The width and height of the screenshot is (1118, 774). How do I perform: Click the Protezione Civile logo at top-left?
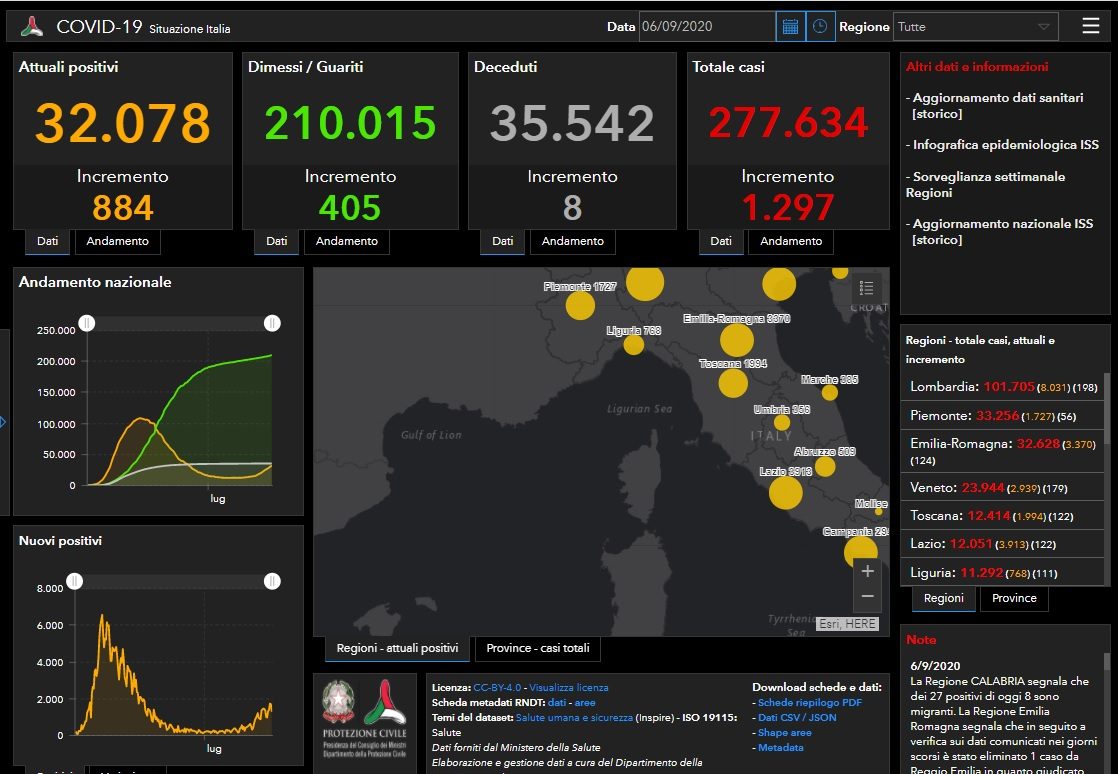point(32,27)
